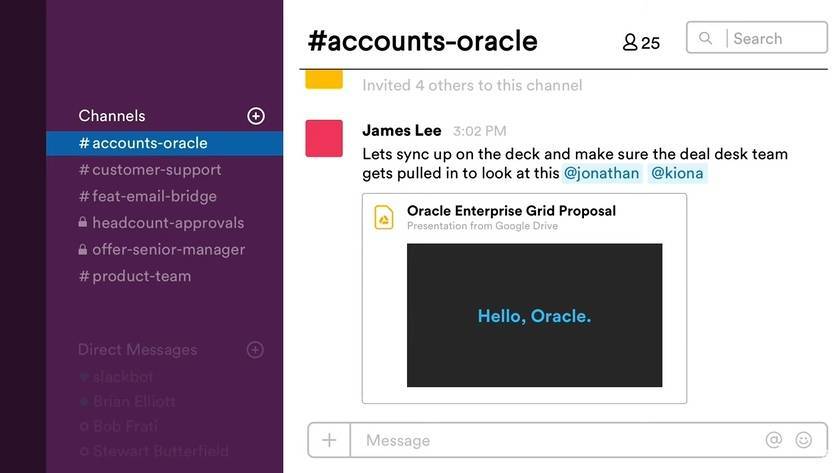Click the add direct message plus icon
840x473 pixels.
(256, 350)
